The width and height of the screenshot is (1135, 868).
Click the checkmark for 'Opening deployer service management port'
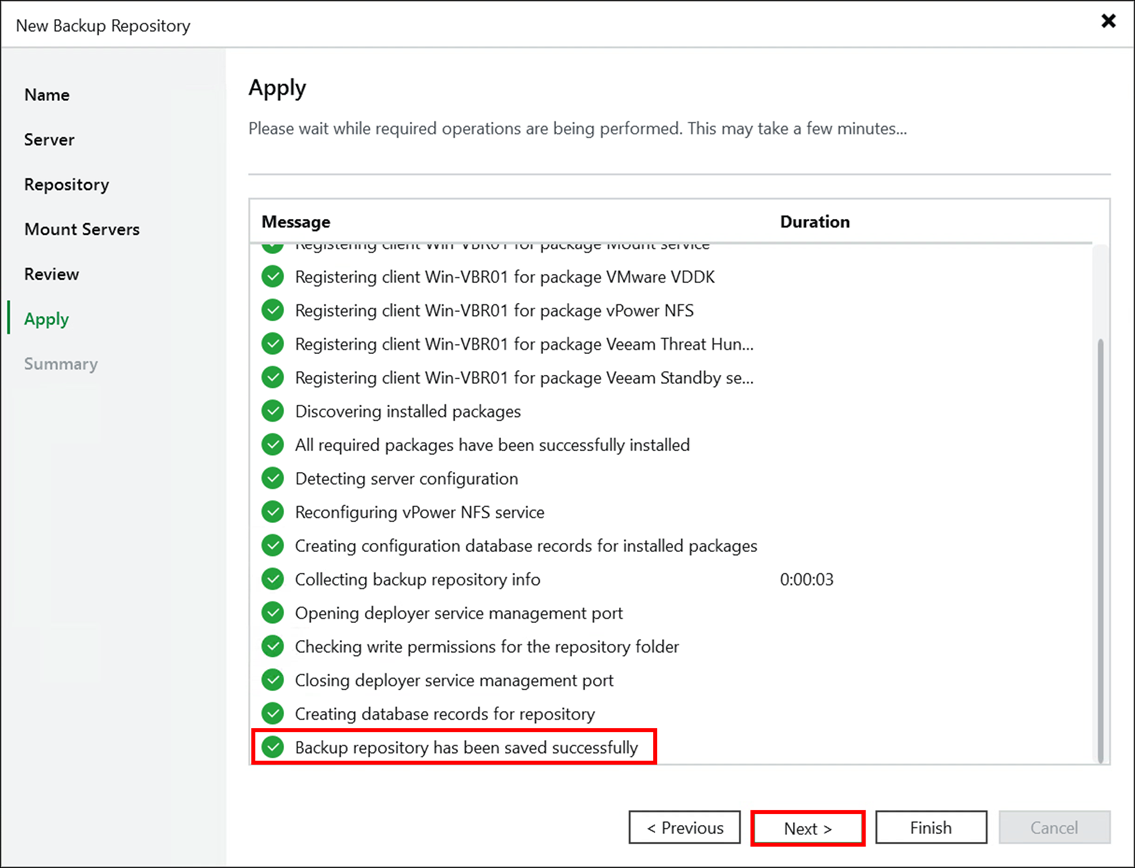(272, 613)
